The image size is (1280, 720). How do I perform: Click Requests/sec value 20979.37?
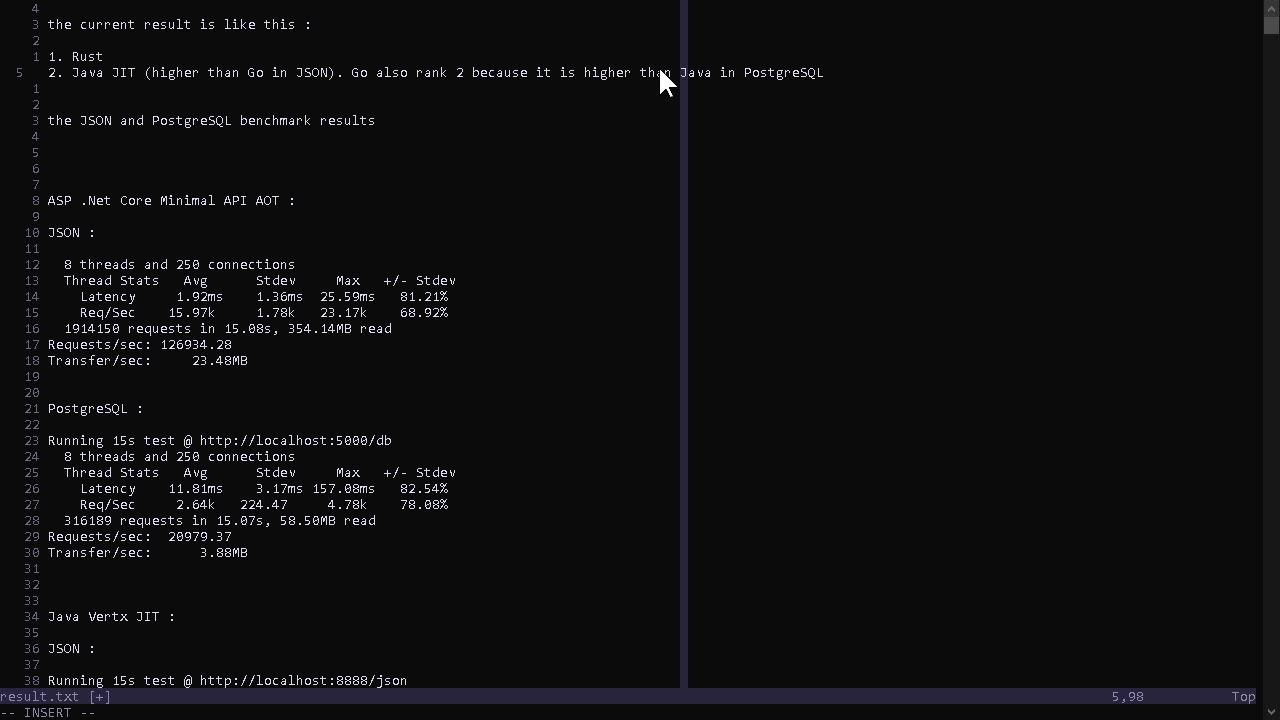coord(199,537)
